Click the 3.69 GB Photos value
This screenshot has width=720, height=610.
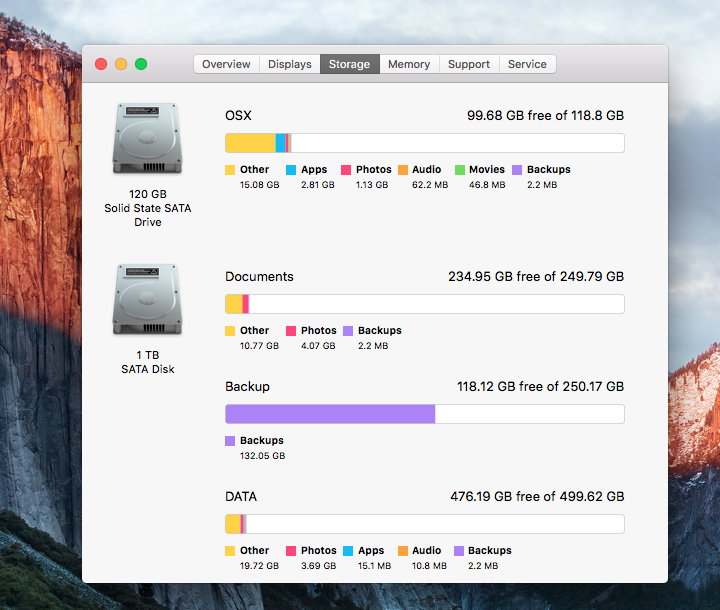[x=319, y=566]
